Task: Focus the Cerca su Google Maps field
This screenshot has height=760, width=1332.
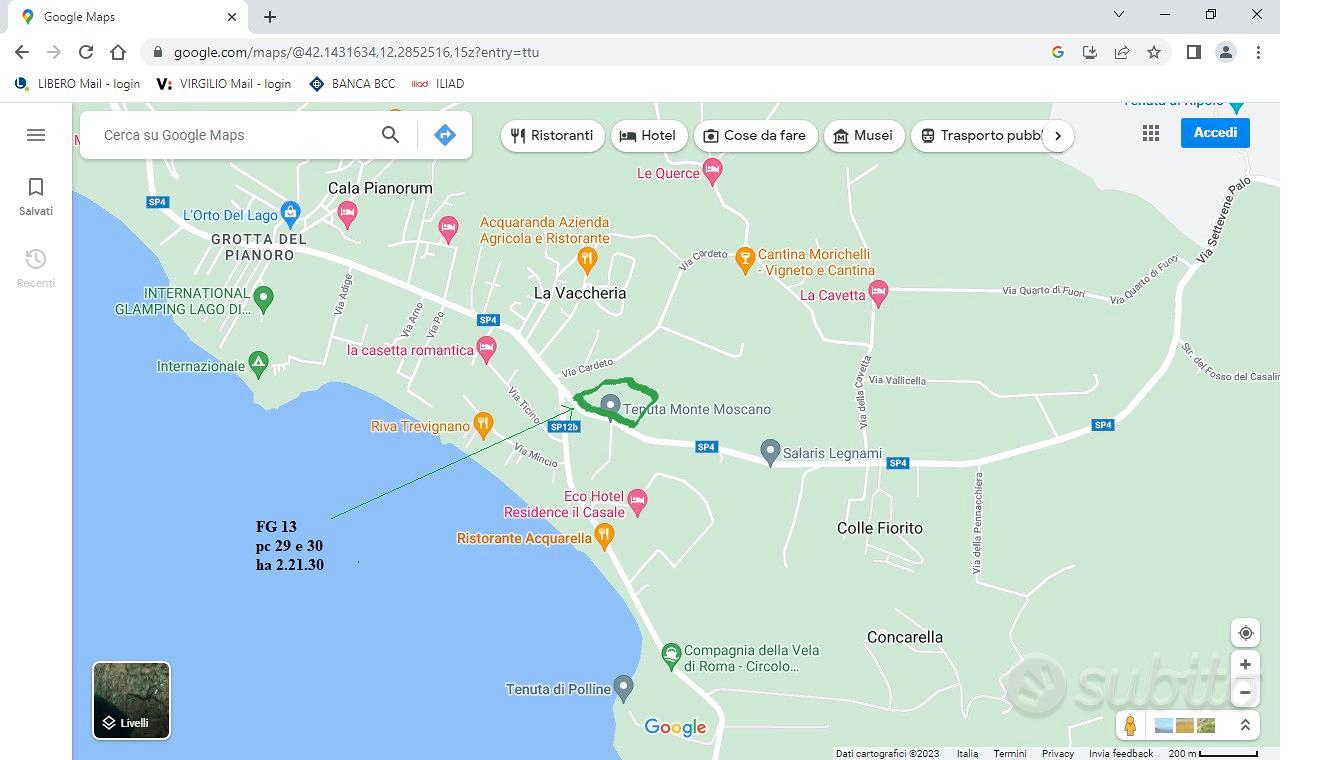Action: [237, 135]
